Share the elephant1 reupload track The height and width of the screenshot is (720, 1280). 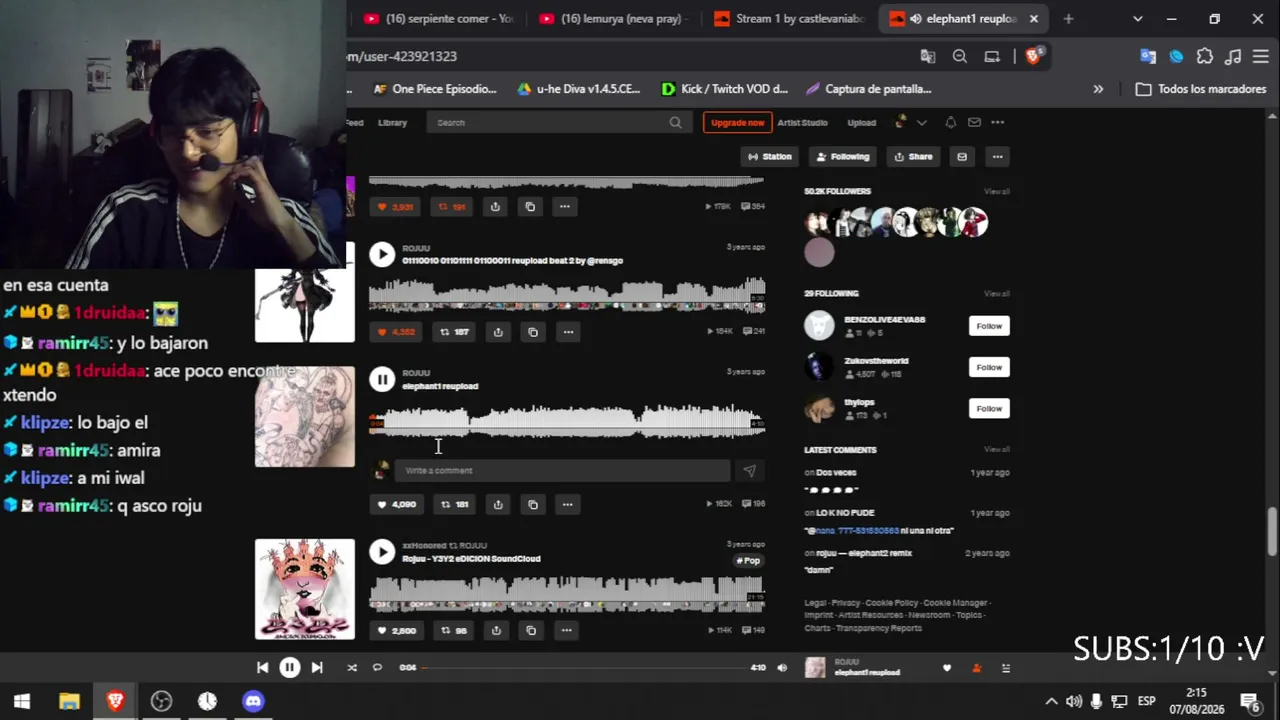pyautogui.click(x=498, y=504)
